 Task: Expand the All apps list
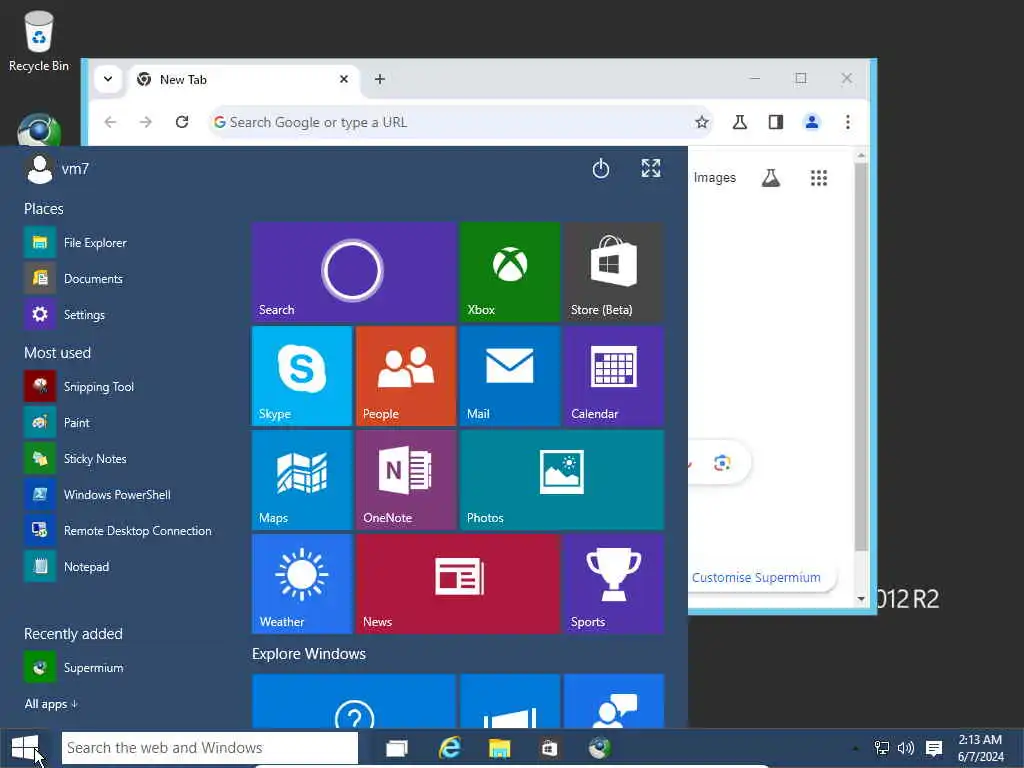point(51,704)
